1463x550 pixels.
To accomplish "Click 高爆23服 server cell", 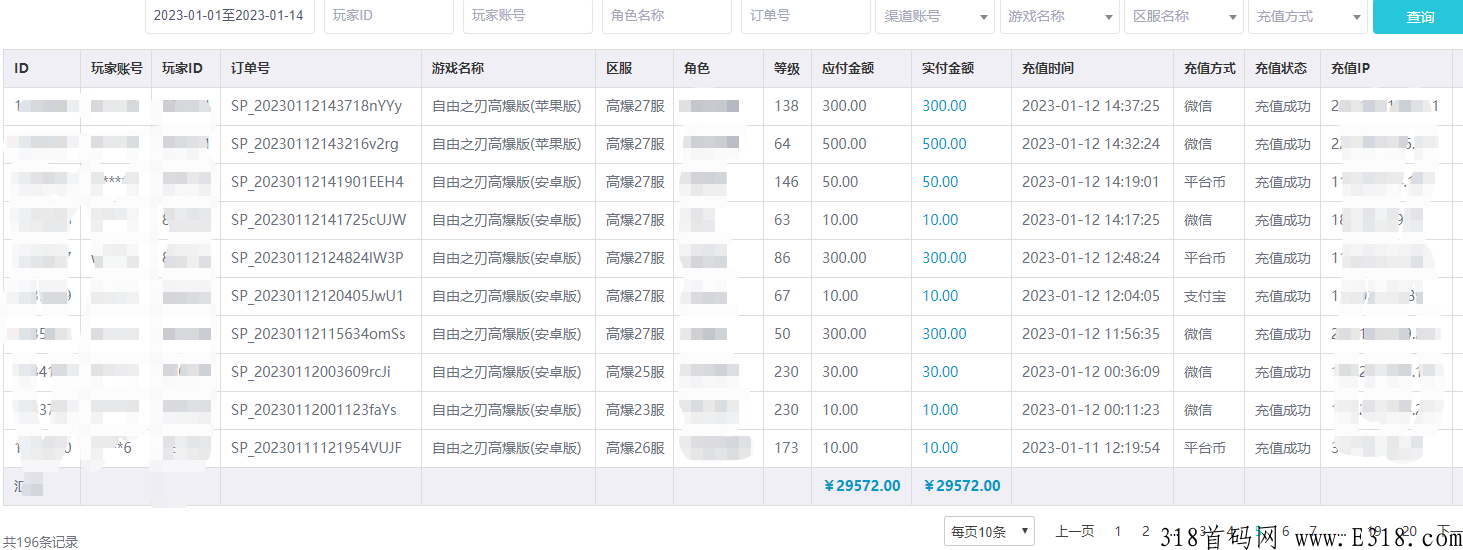I will point(635,410).
